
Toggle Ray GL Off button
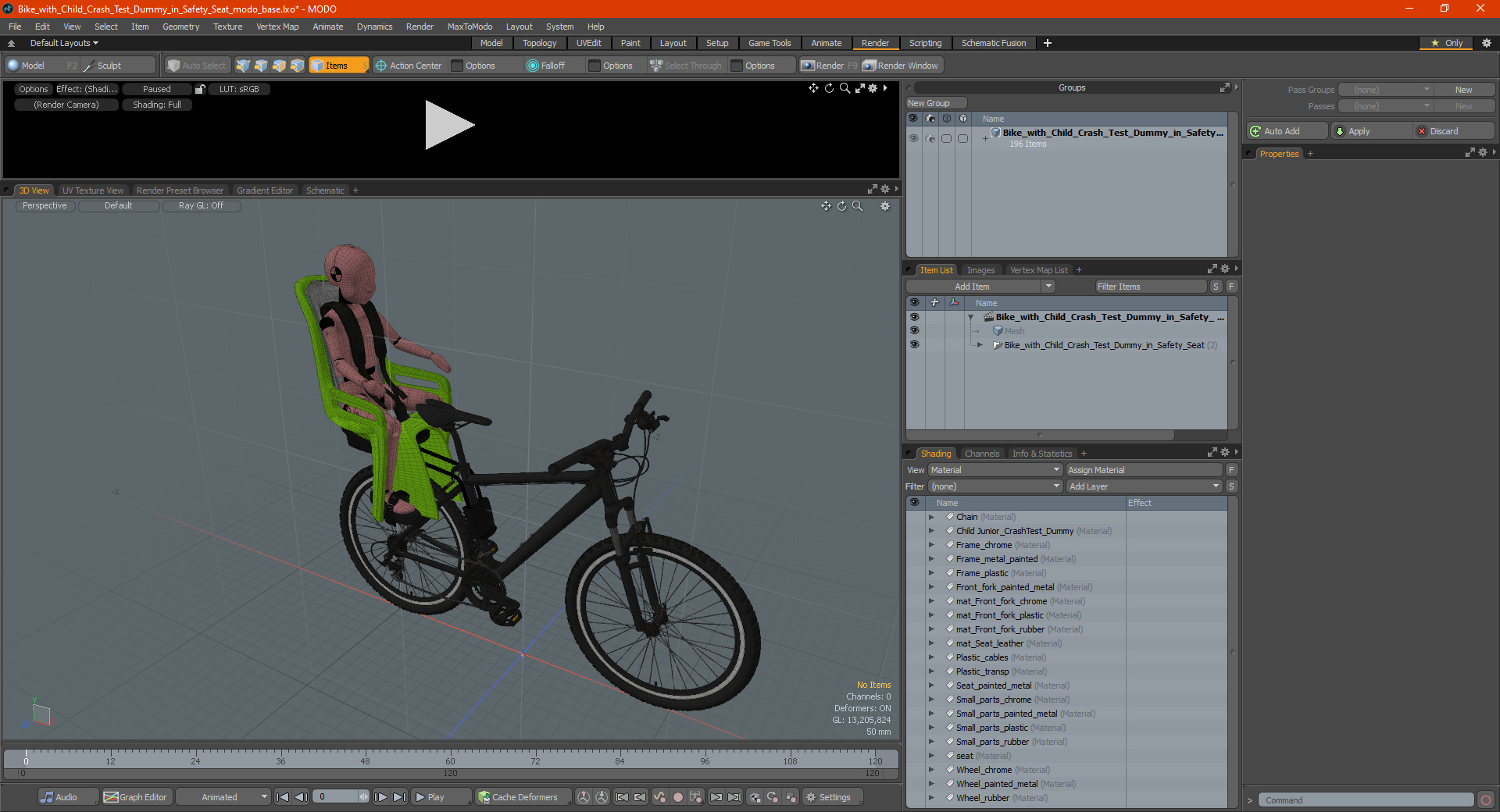(201, 205)
